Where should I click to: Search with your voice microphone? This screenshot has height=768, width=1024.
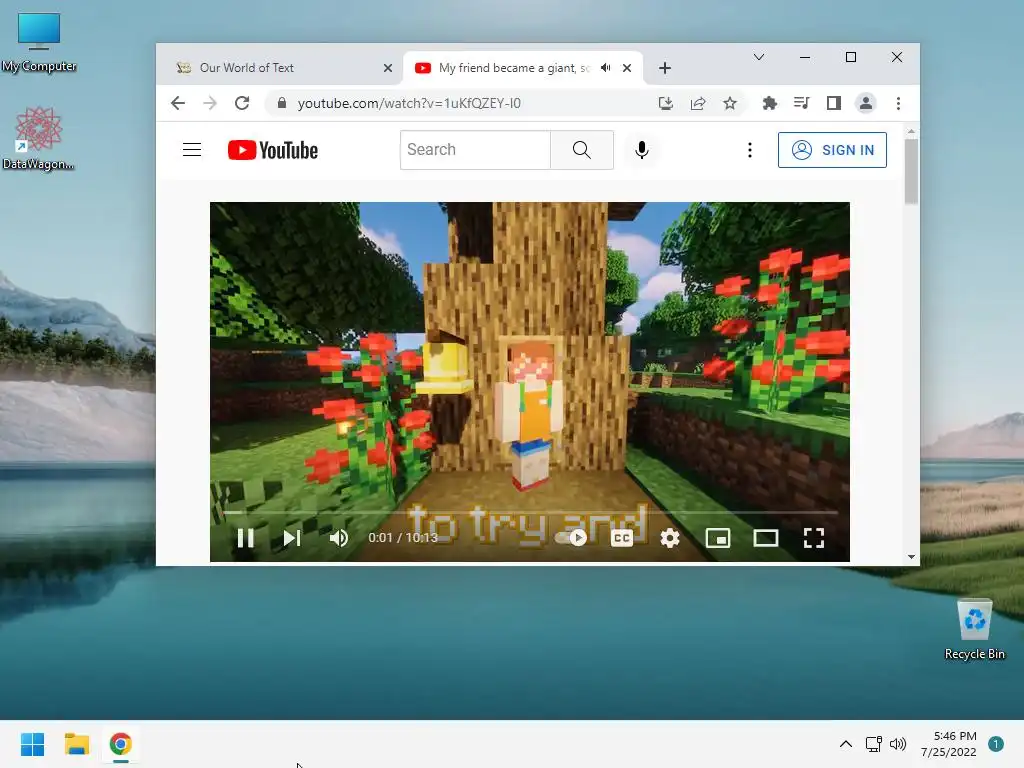(x=642, y=150)
